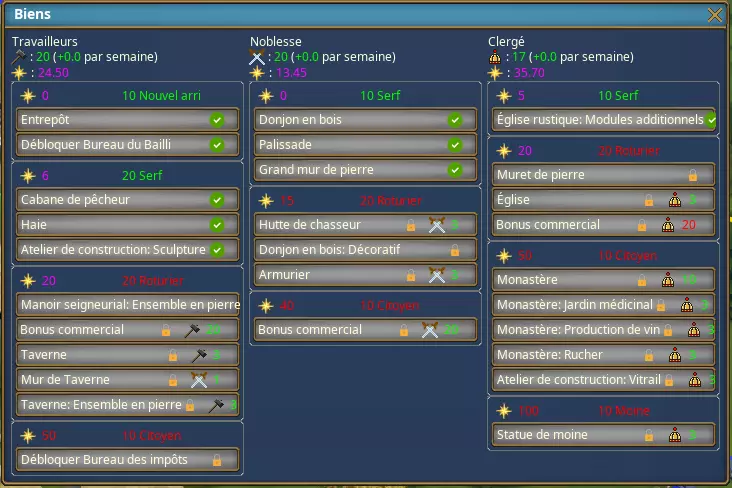The width and height of the screenshot is (732, 488).
Task: Click the Travailleurs hammer icon in the header
Action: tap(19, 57)
